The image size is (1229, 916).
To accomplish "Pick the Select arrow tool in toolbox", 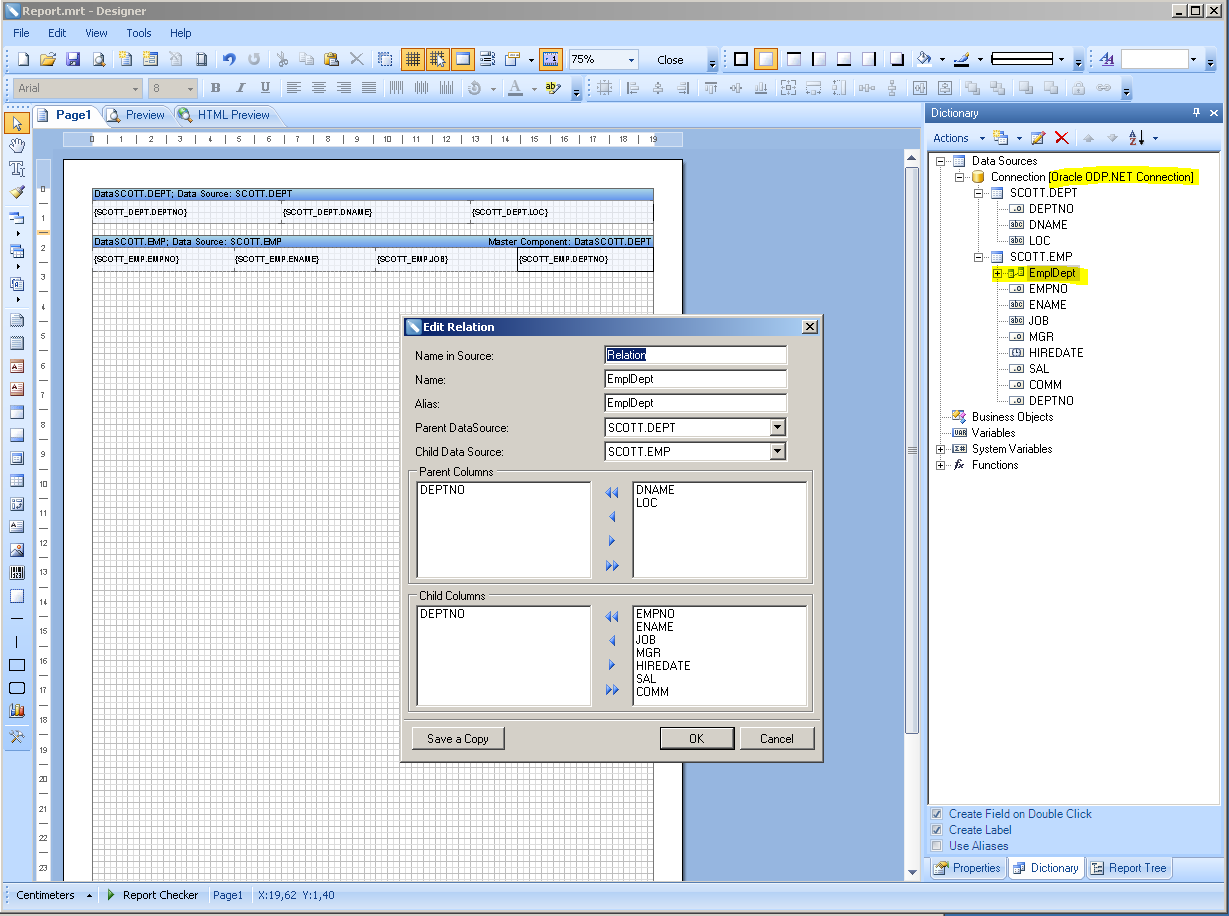I will tap(17, 123).
